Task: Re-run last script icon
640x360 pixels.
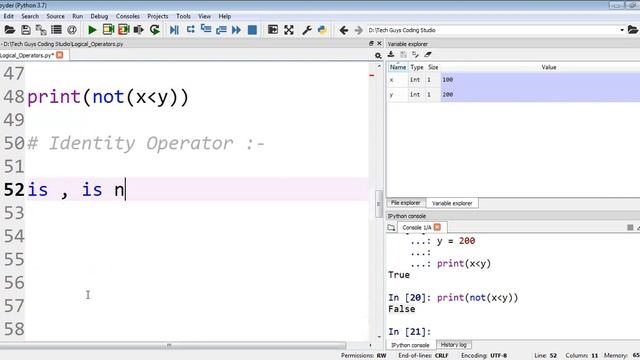Action: coord(155,30)
